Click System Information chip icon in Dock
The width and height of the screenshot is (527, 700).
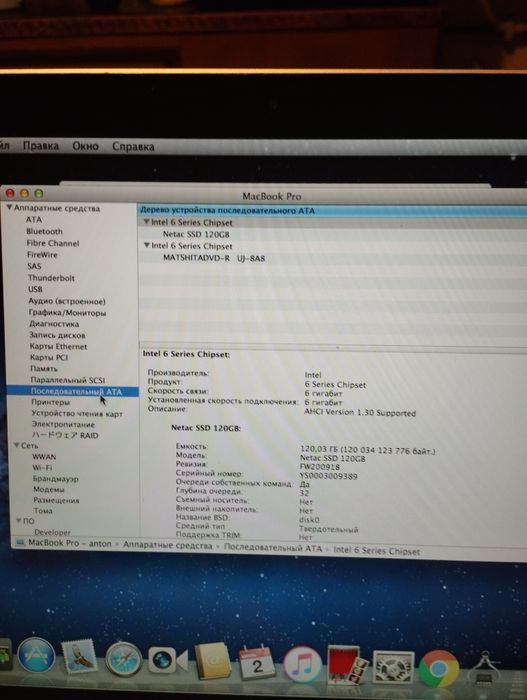tap(485, 670)
